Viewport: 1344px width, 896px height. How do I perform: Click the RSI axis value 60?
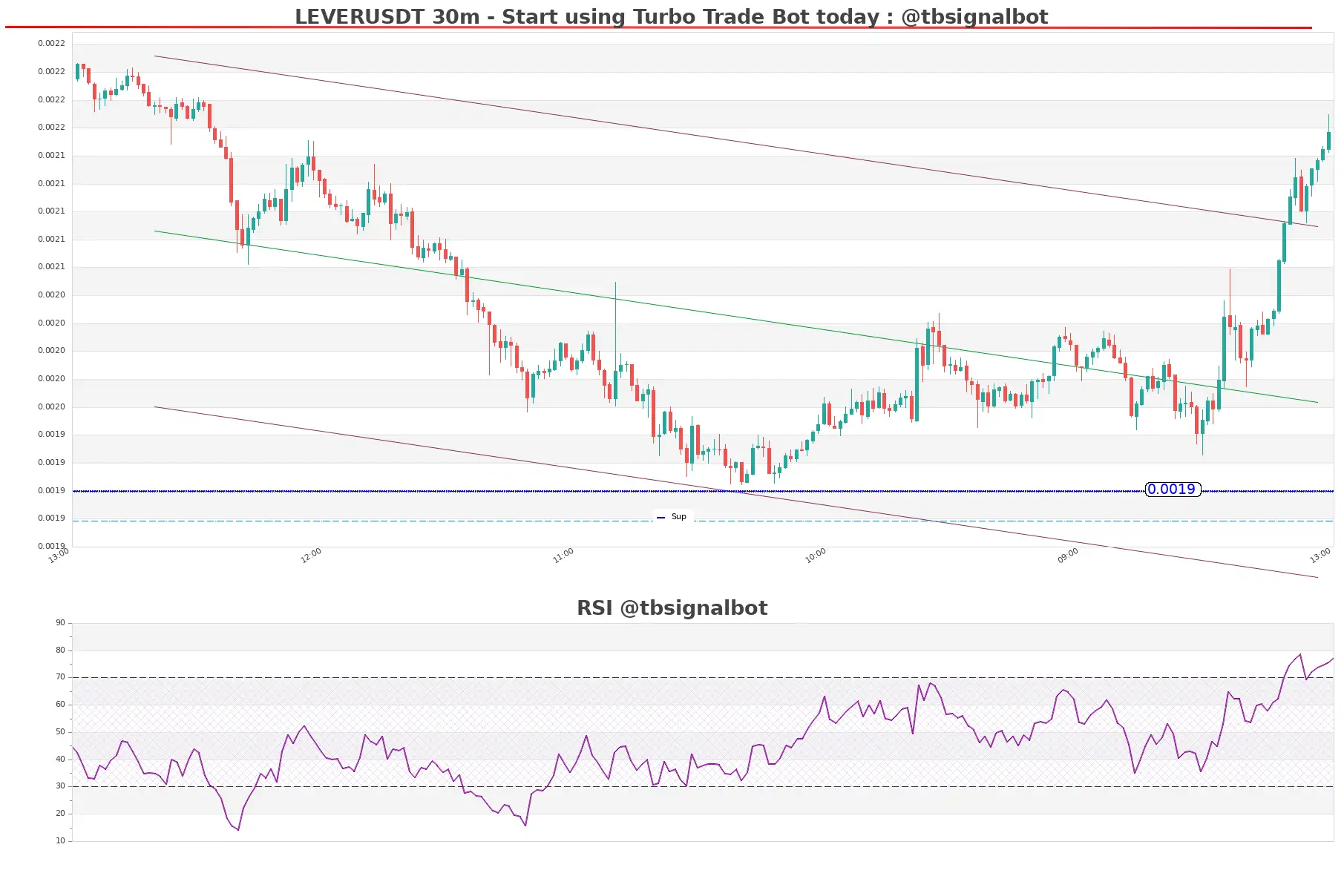click(x=60, y=705)
